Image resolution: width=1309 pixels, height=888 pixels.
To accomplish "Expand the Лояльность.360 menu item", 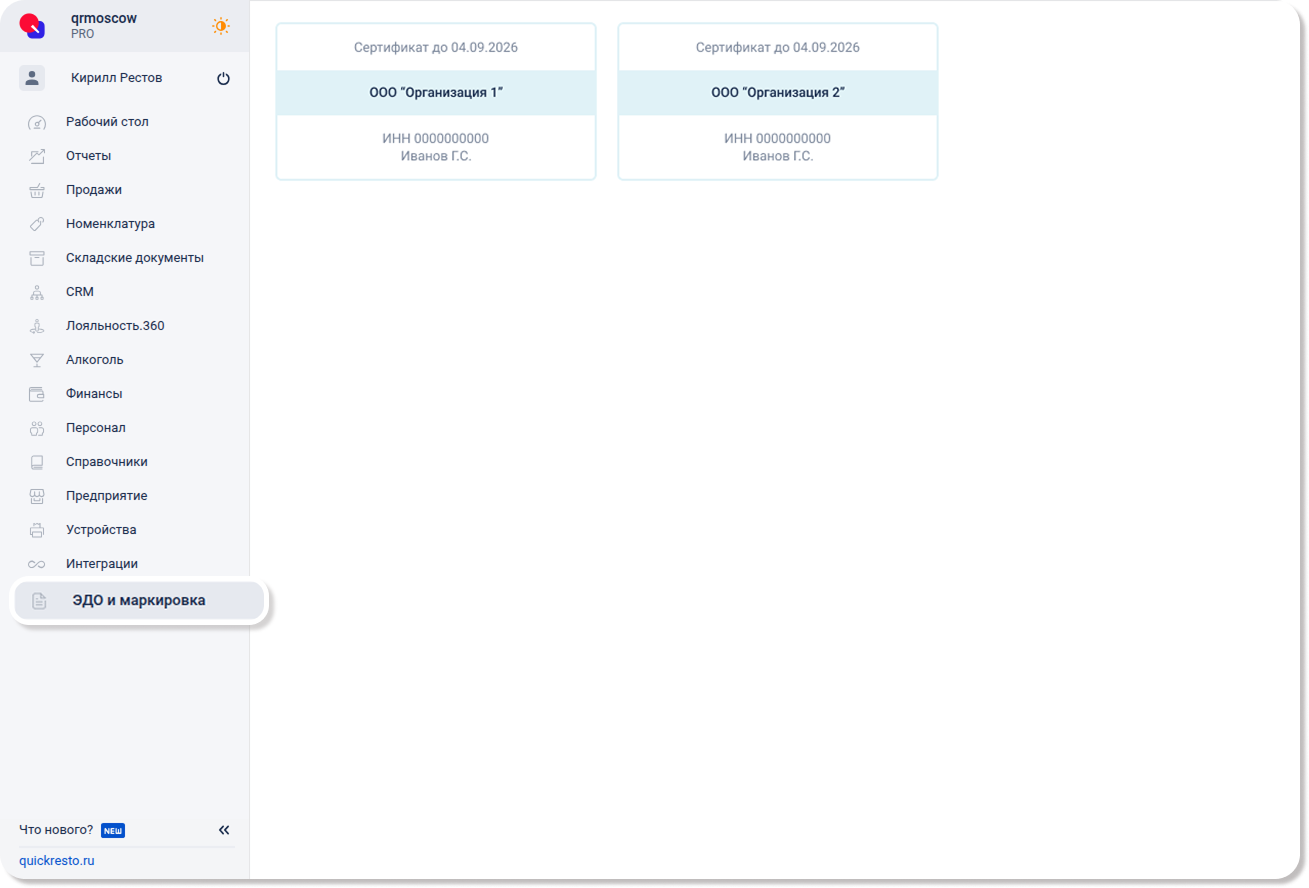I will 115,326.
